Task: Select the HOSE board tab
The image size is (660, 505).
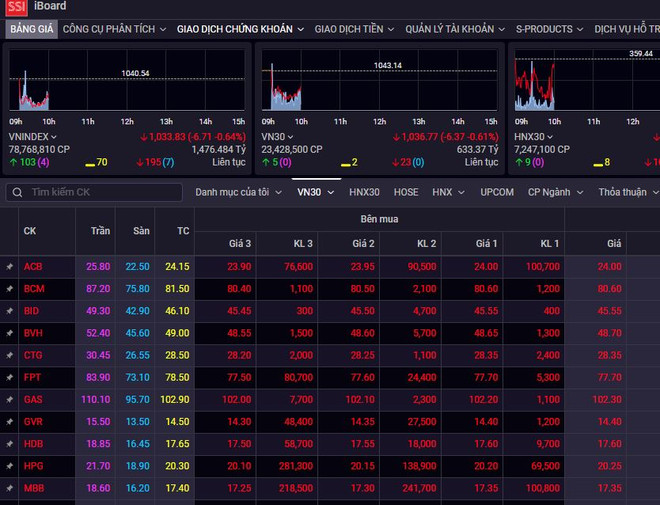Action: pyautogui.click(x=406, y=192)
